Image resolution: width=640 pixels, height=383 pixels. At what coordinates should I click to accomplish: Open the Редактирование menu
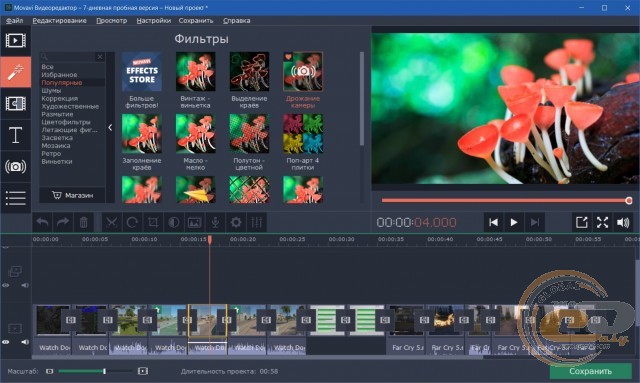coord(60,20)
